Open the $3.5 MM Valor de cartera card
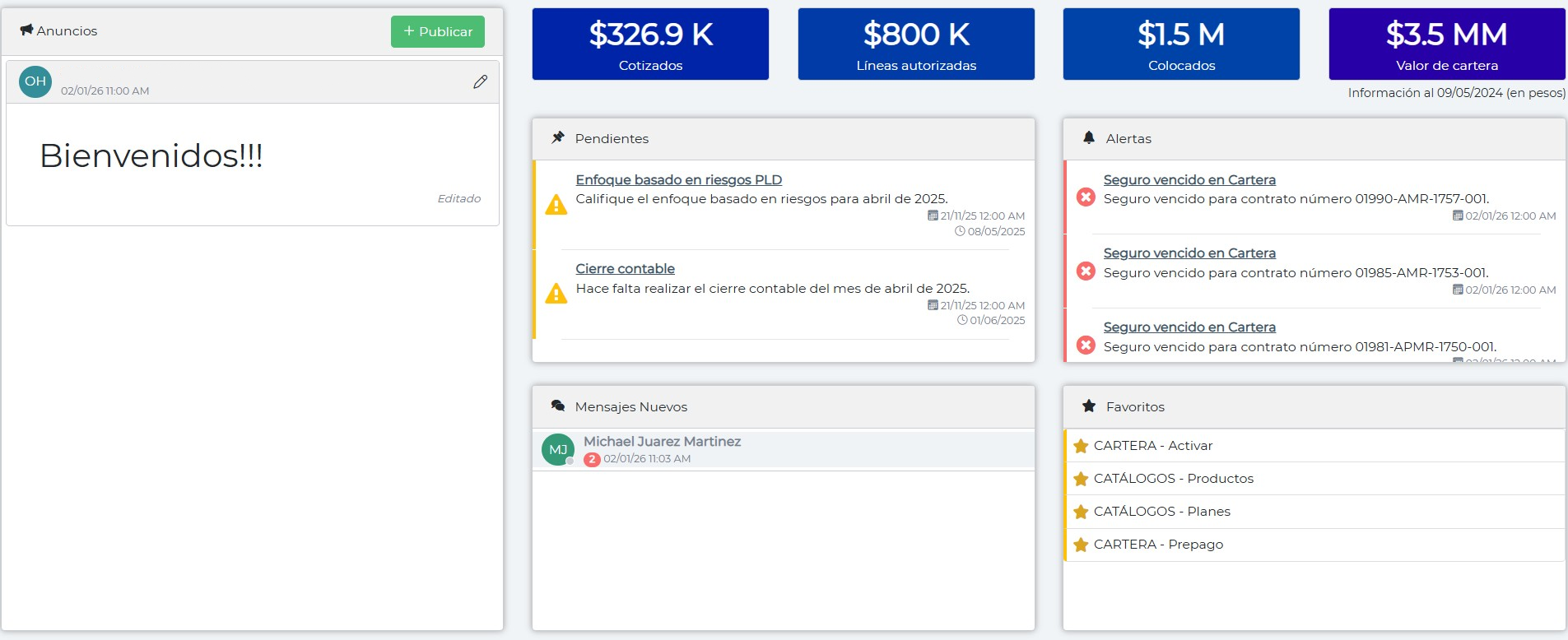 1446,44
